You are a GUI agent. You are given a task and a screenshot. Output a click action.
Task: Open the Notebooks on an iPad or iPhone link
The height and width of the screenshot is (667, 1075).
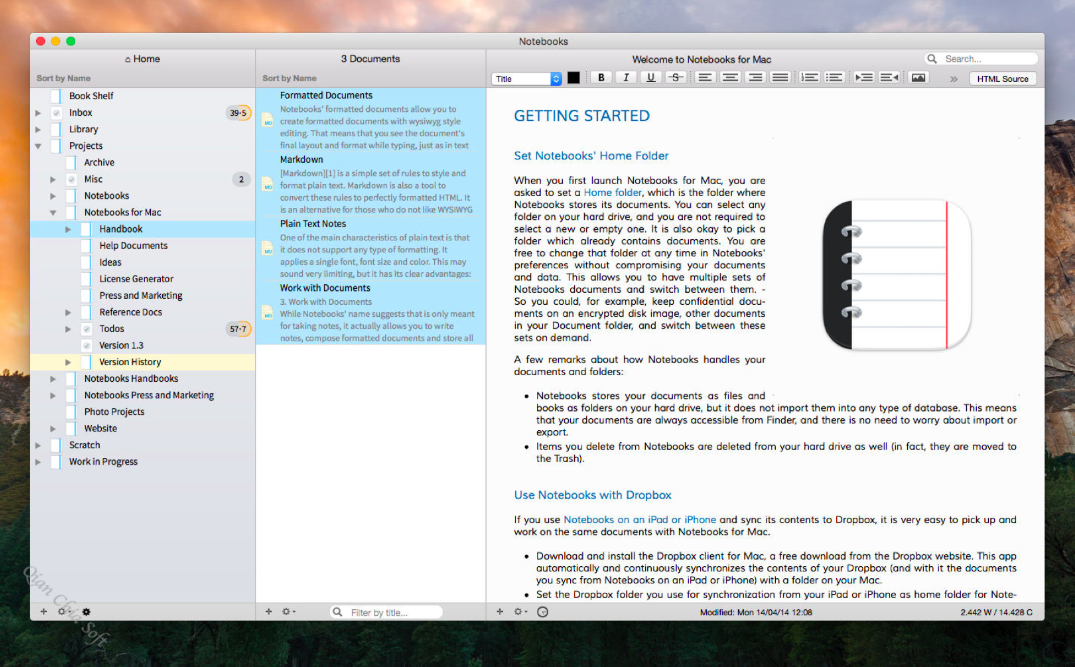[x=640, y=520]
